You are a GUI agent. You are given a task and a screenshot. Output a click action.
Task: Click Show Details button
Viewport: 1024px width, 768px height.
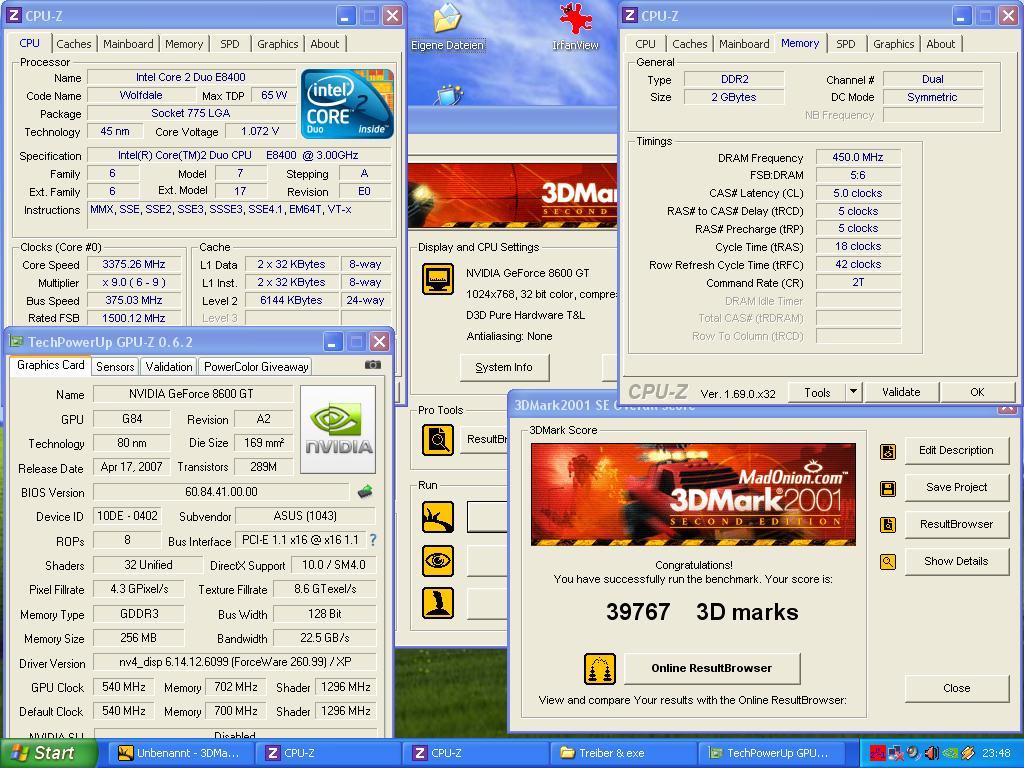(956, 561)
